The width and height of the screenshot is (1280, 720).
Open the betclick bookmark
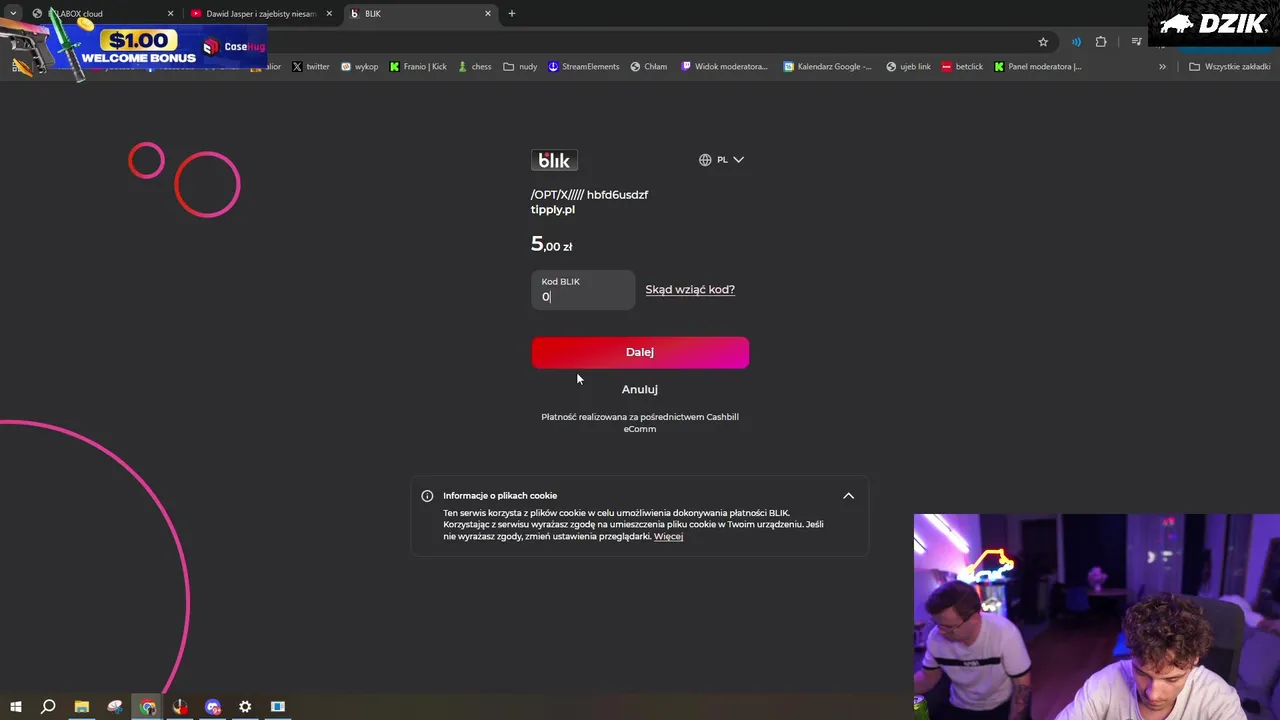coord(963,67)
